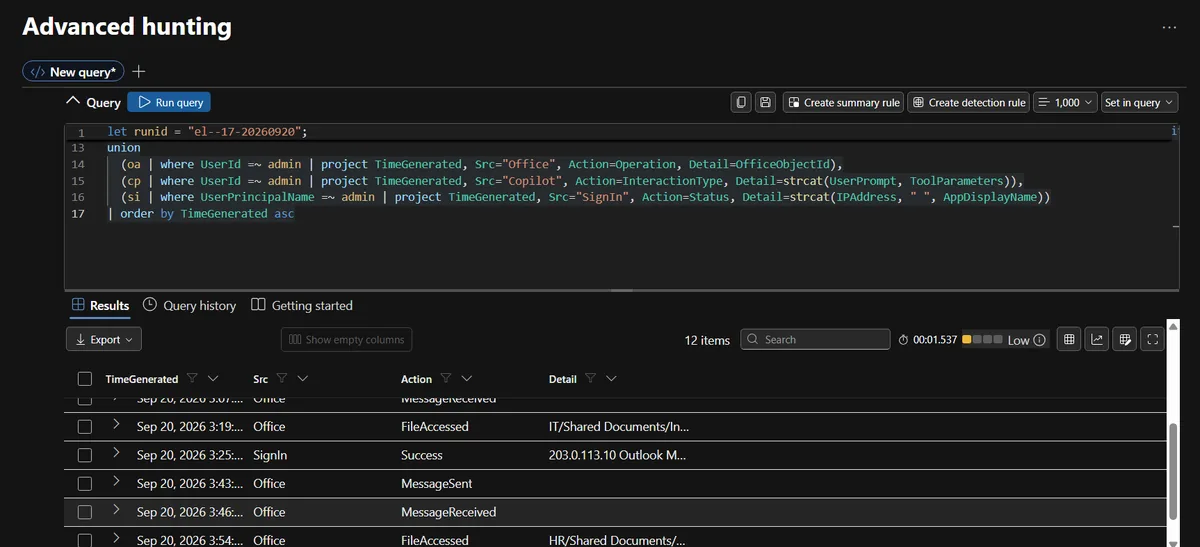
Task: Open the Export dropdown
Action: [x=104, y=340]
